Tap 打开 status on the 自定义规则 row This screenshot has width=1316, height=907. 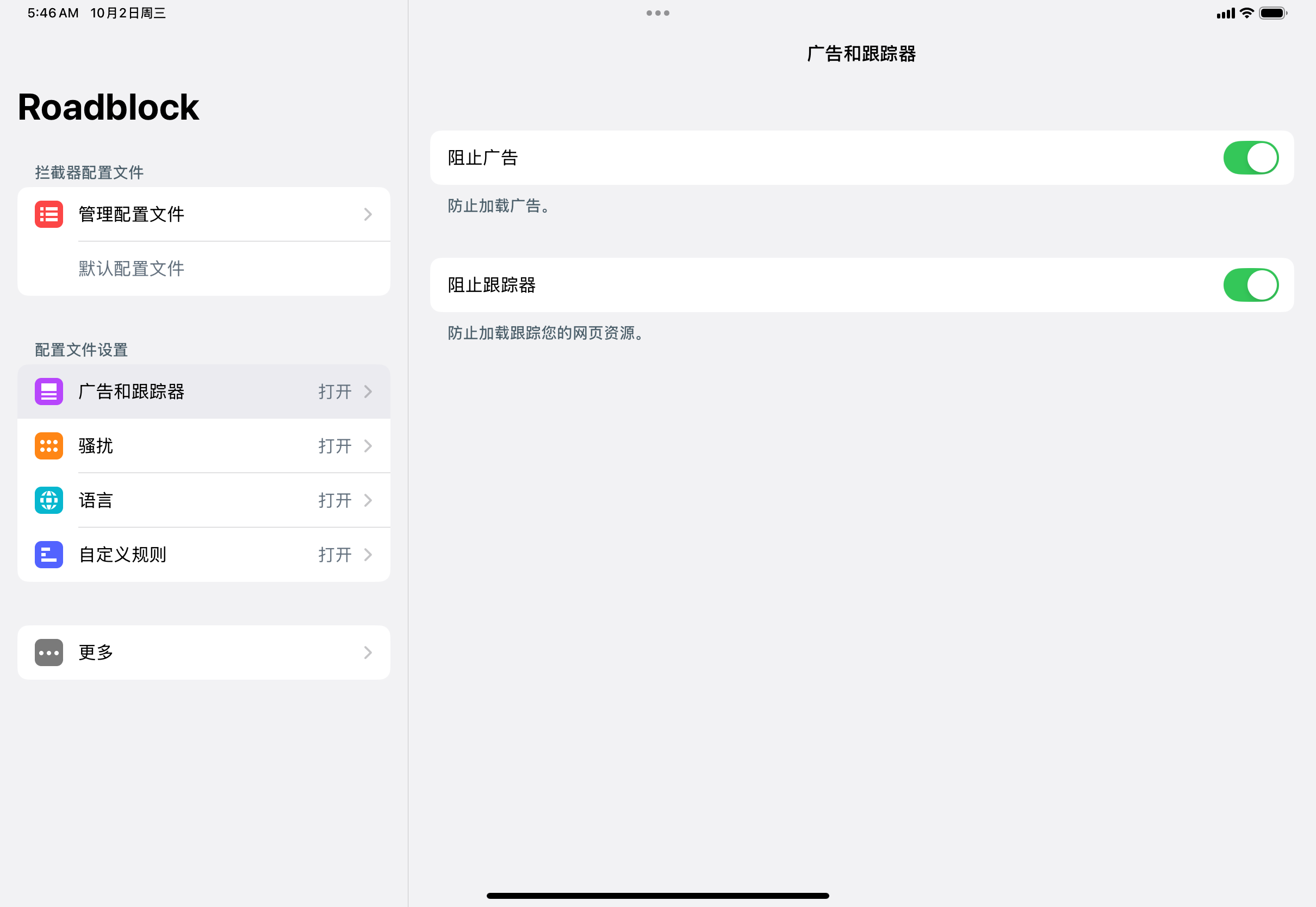(334, 555)
